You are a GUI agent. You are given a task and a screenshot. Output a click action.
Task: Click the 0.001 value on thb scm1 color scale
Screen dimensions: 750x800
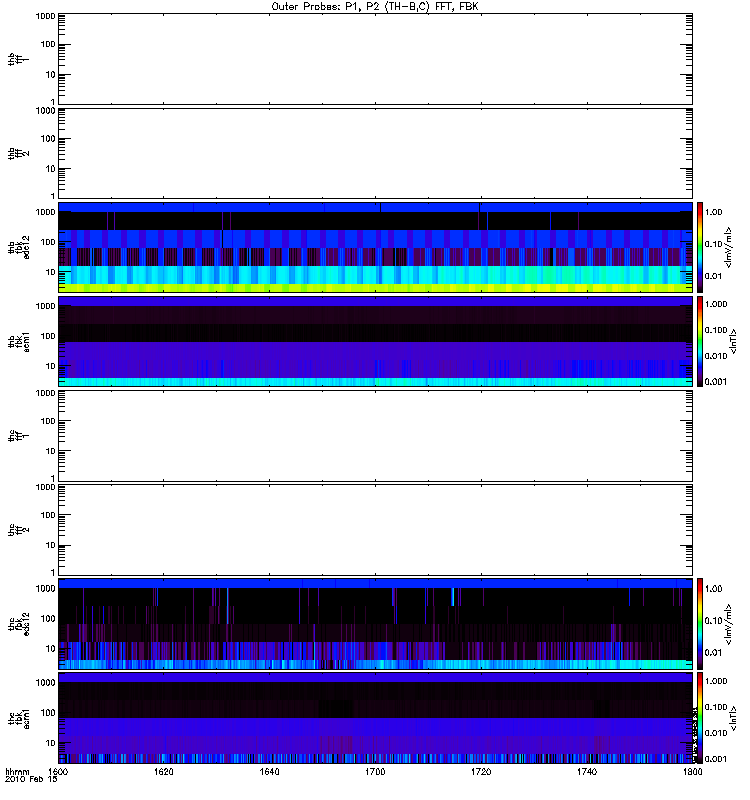click(x=716, y=382)
